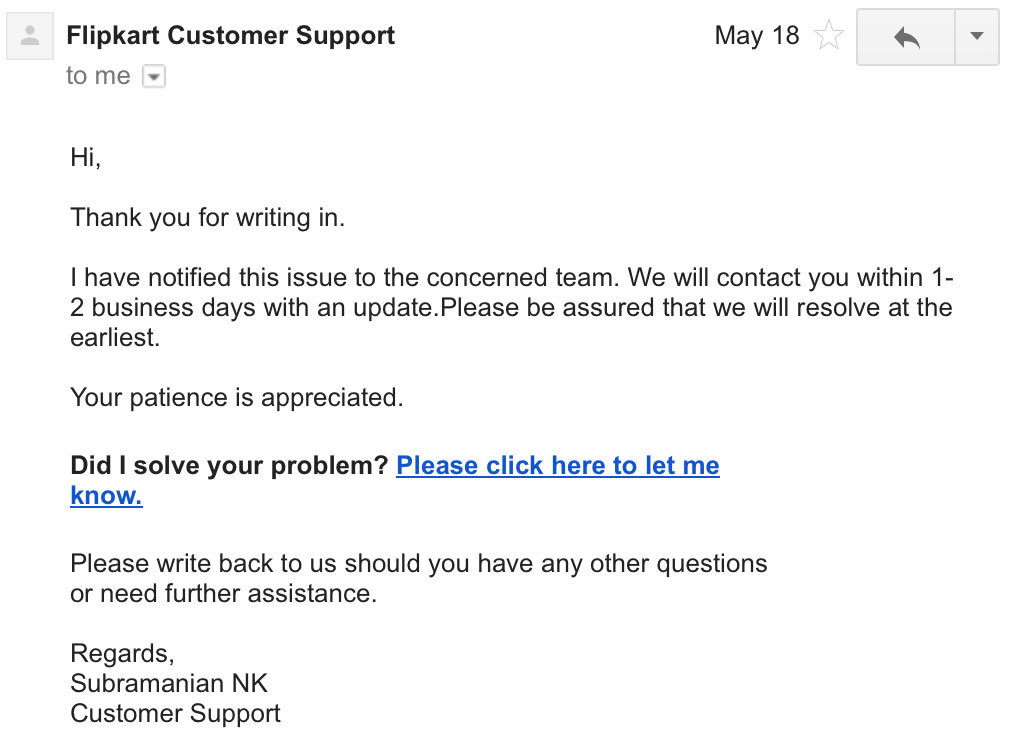
Task: Click the 'Thank you for writing in.' line
Action: point(207,217)
